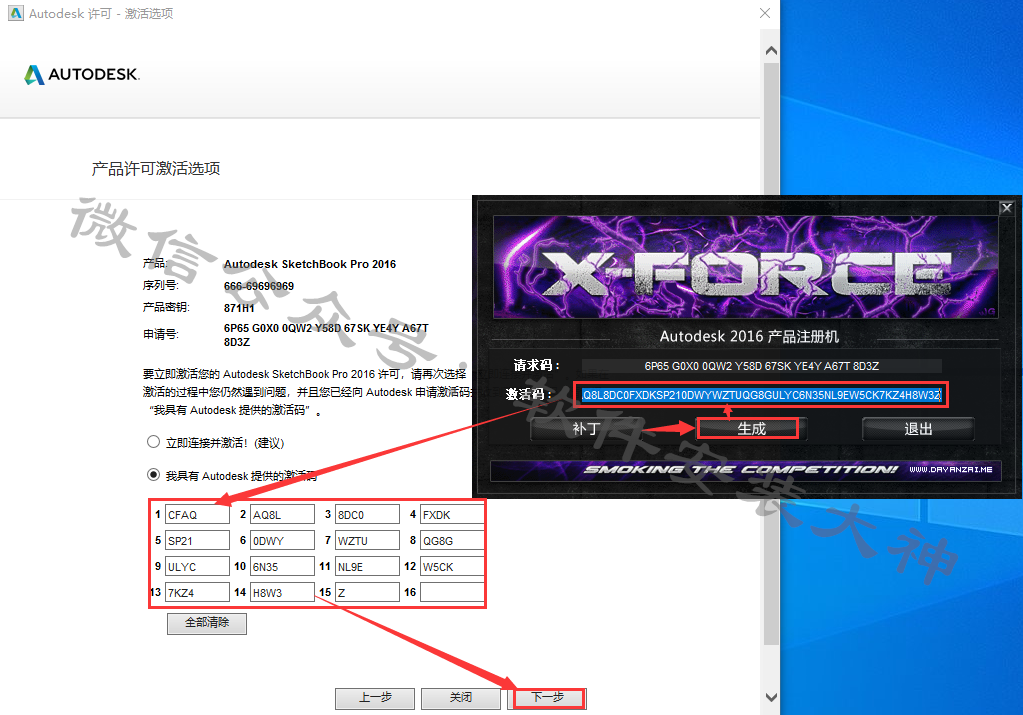Click the 全部清除 (Clear All) button
1023x715 pixels.
coord(207,623)
